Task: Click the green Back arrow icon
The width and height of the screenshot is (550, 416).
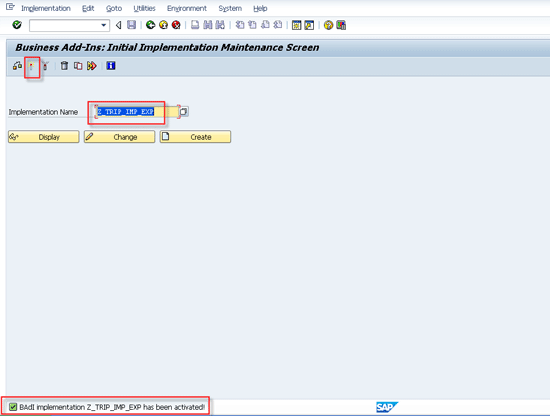Action: point(150,25)
